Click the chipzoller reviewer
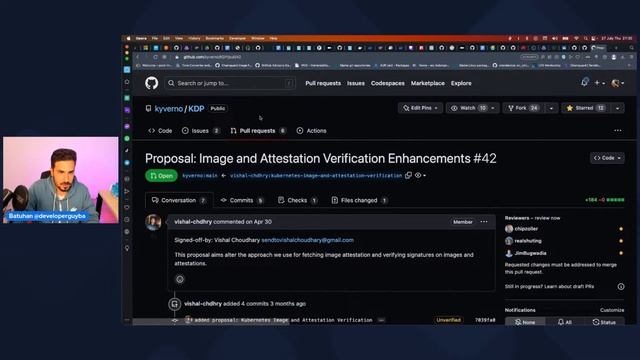This screenshot has width=640, height=360. (x=522, y=229)
